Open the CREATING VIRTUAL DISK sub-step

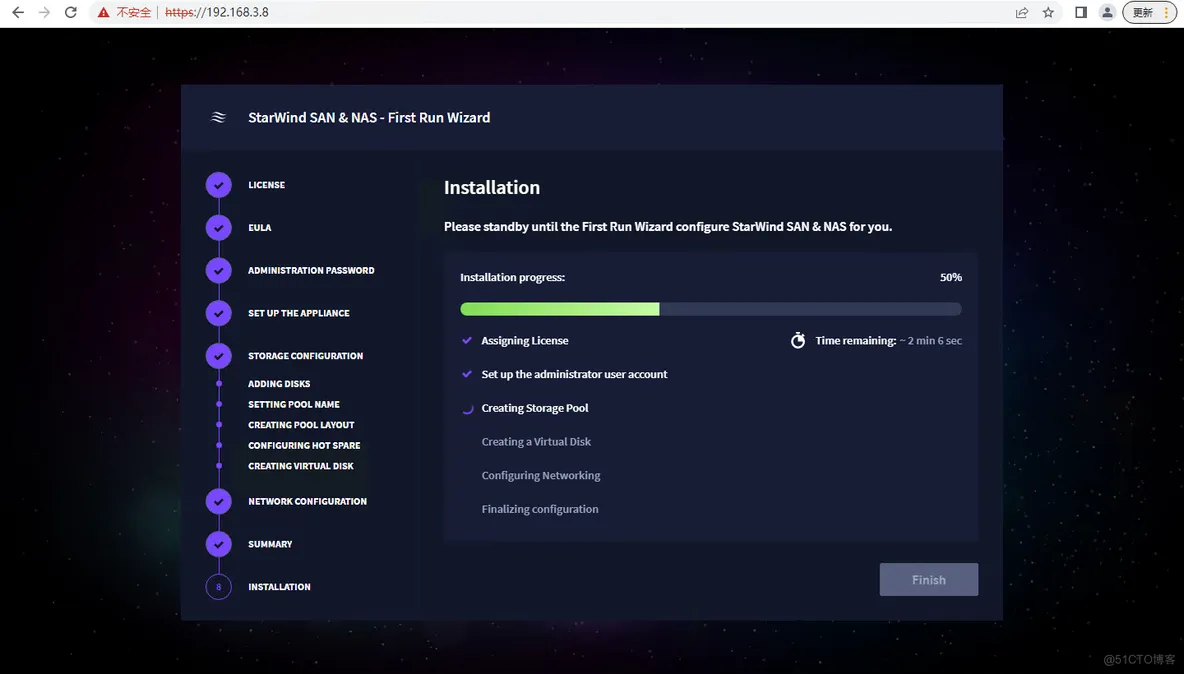pos(301,466)
